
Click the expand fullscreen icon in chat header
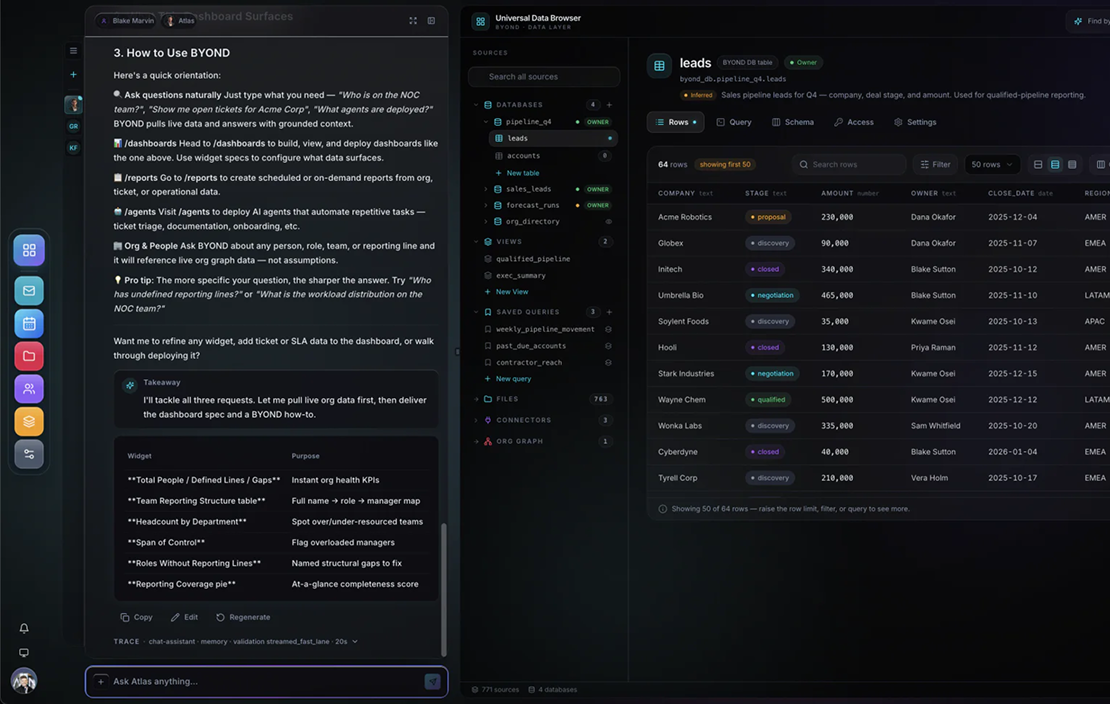click(413, 21)
